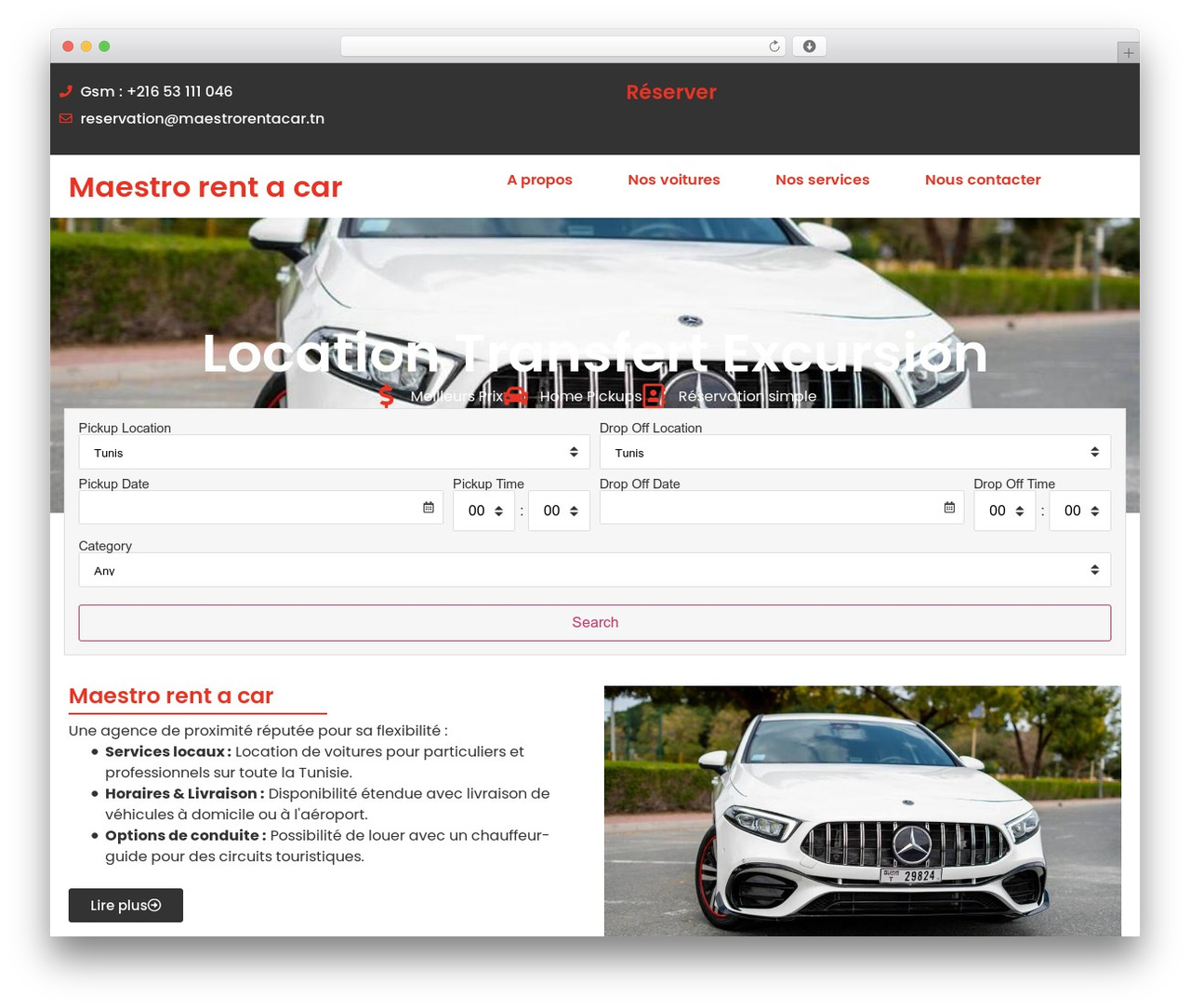
Task: Open the Pickup Date calendar icon
Action: tap(429, 508)
